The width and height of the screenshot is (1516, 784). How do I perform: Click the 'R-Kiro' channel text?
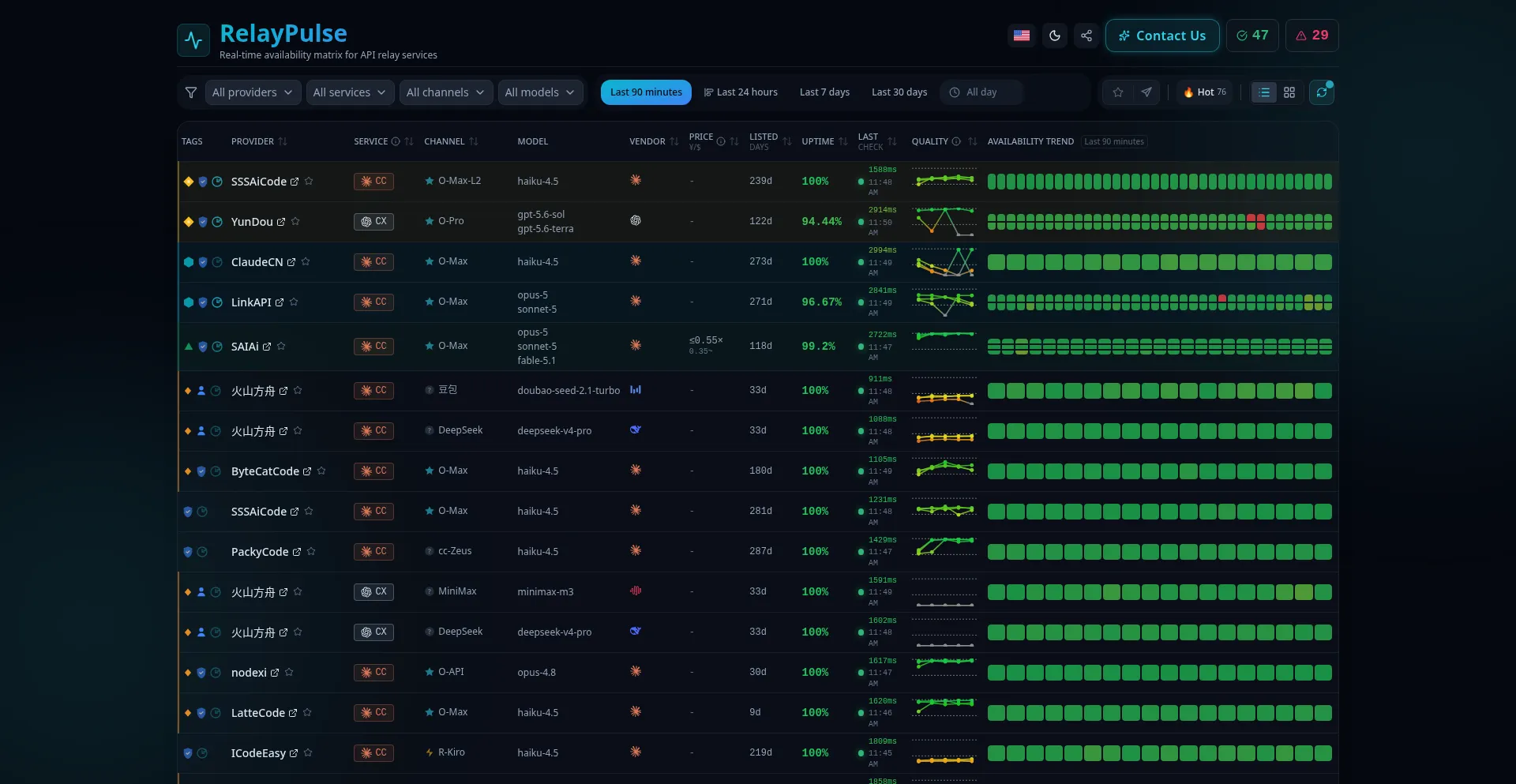pyautogui.click(x=452, y=752)
